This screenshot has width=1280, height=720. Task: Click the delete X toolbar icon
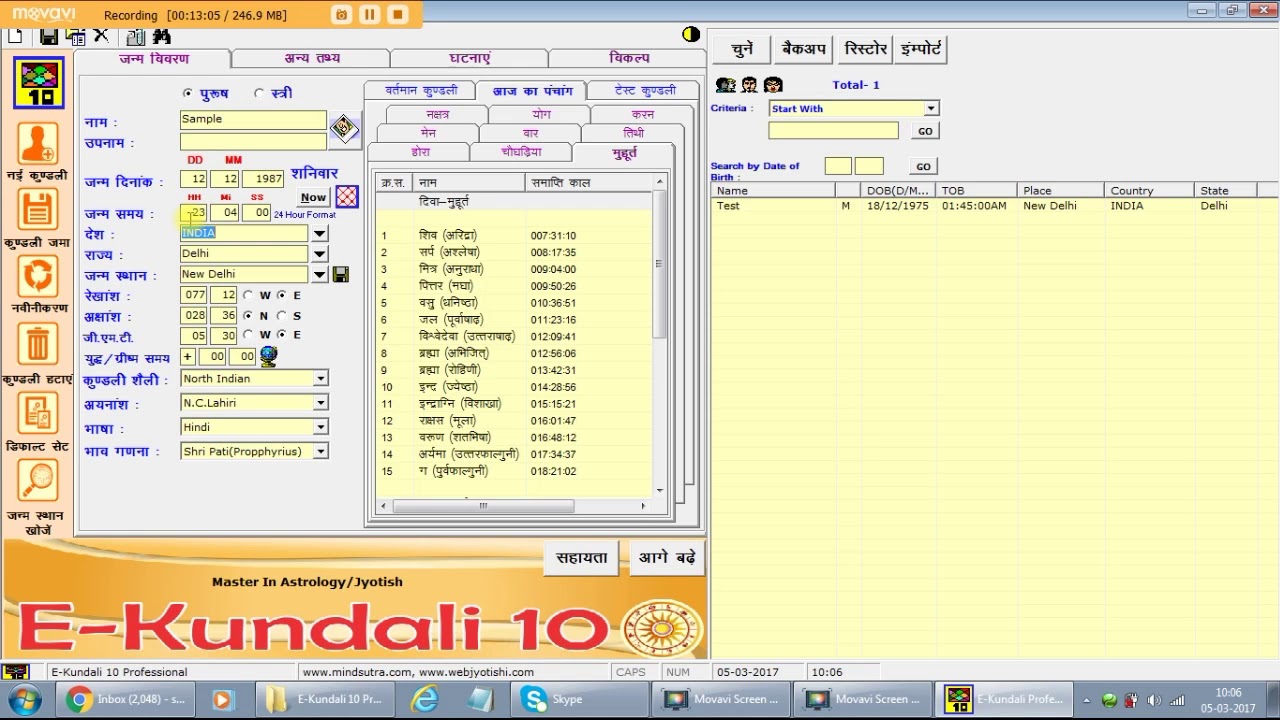(101, 36)
